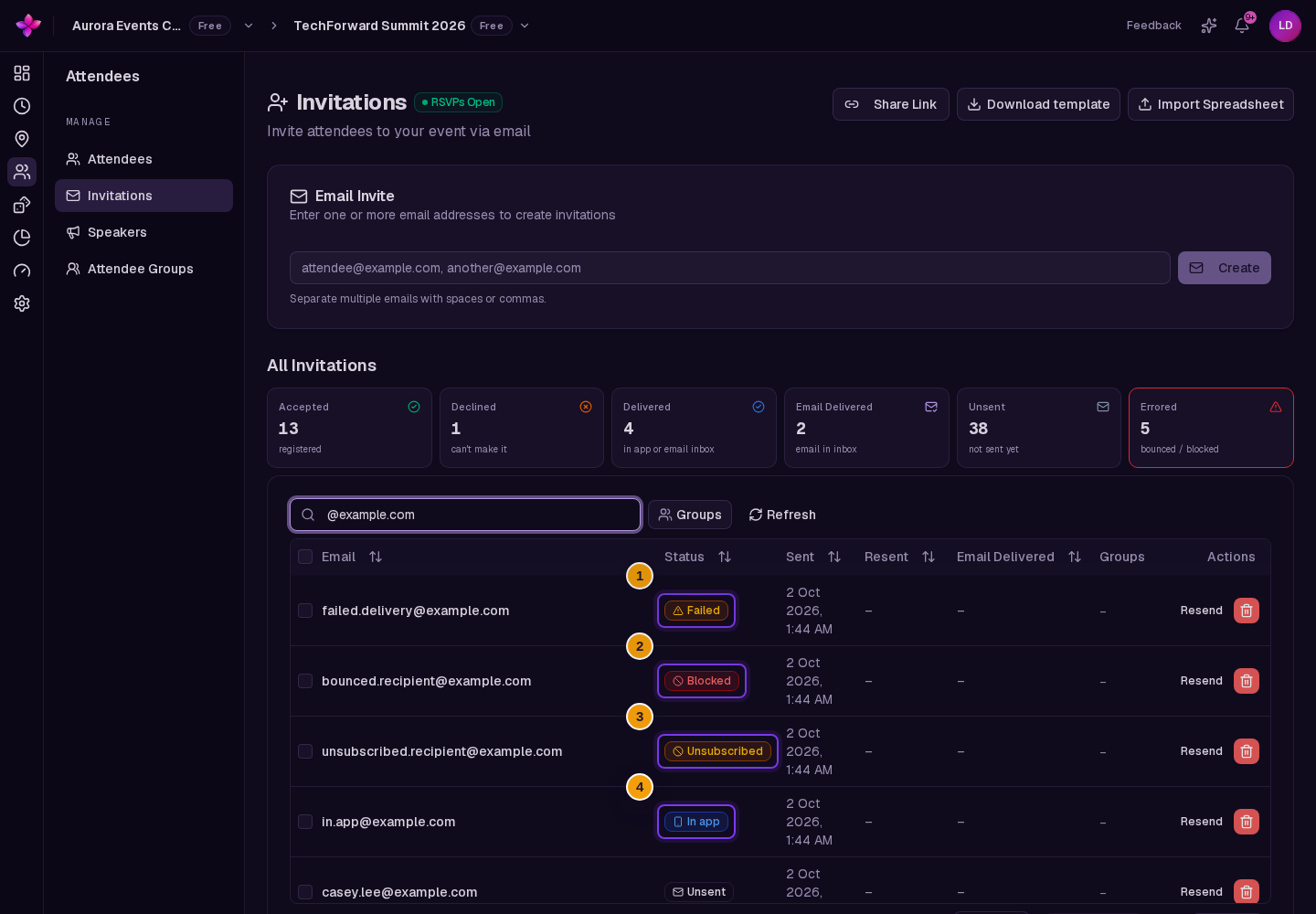Open Attendee Groups in the Manage menu

coord(143,269)
